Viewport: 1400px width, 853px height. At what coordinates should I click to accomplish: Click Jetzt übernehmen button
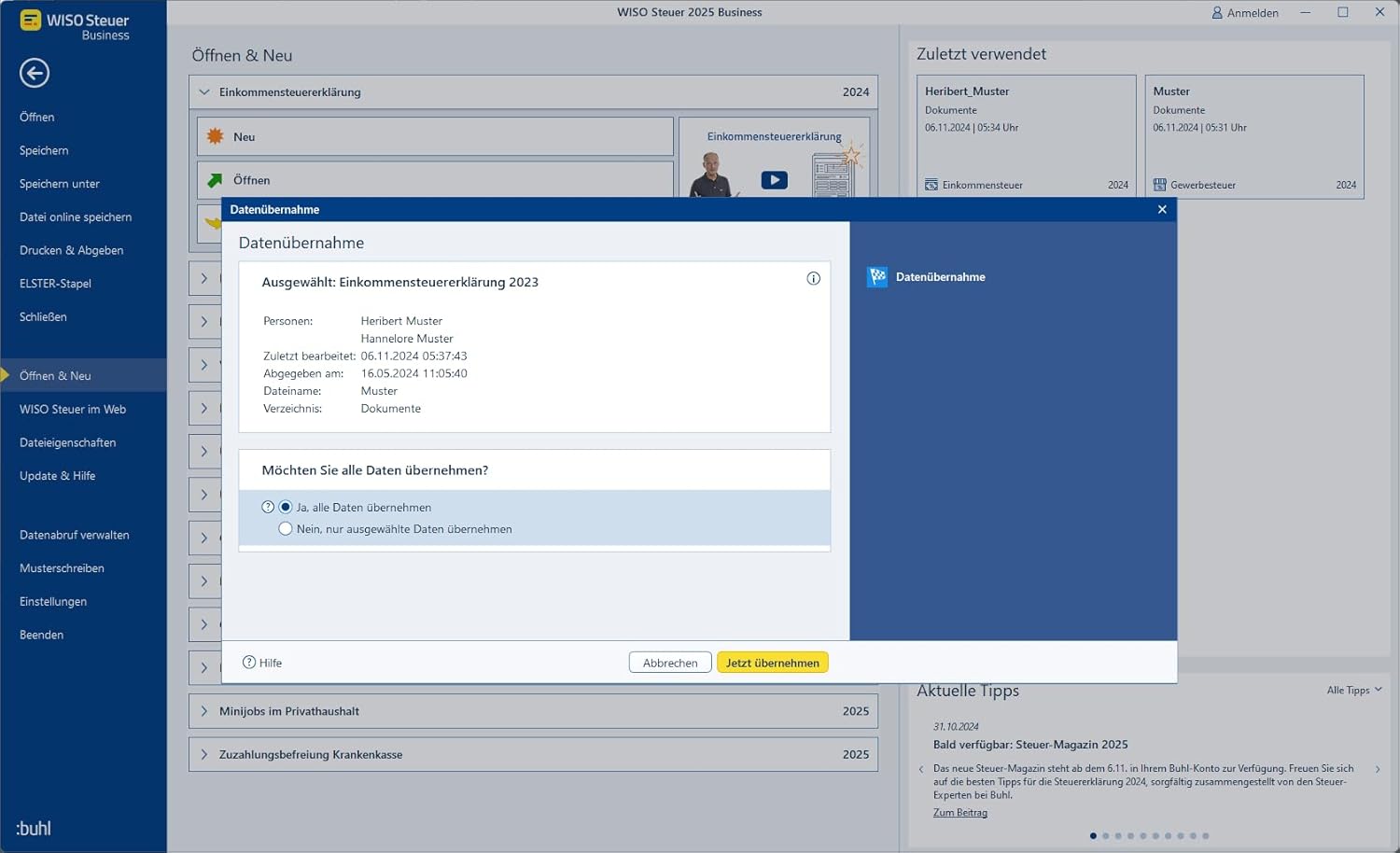coord(773,663)
